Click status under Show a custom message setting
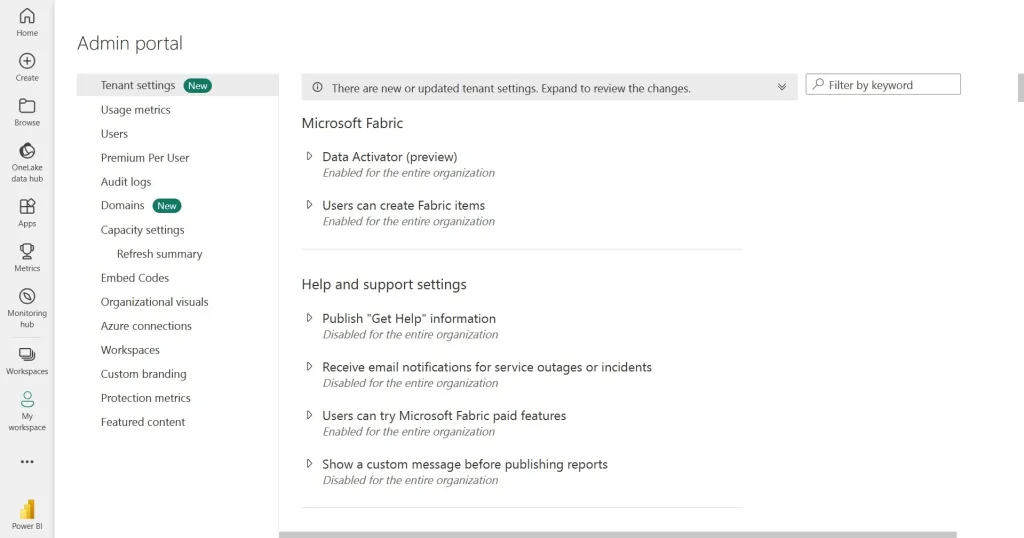 coord(410,481)
